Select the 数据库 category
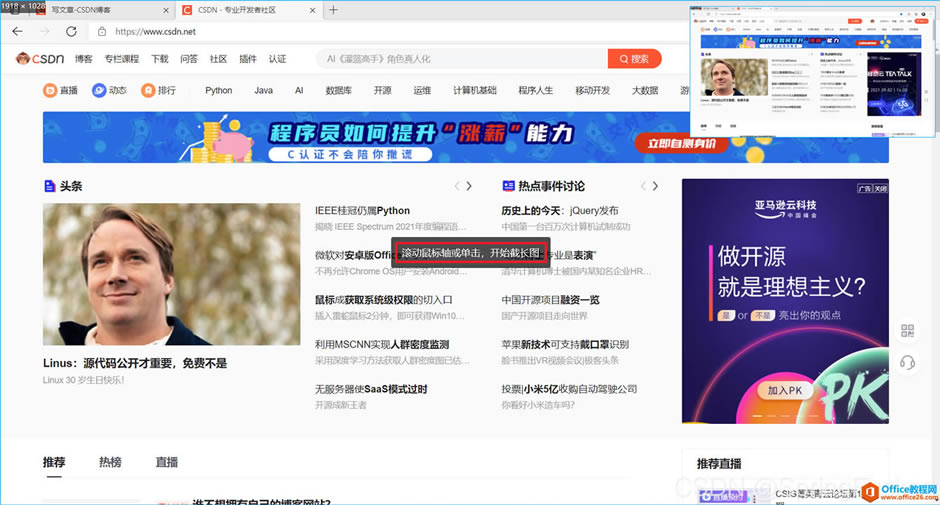This screenshot has width=940, height=505. pos(339,90)
